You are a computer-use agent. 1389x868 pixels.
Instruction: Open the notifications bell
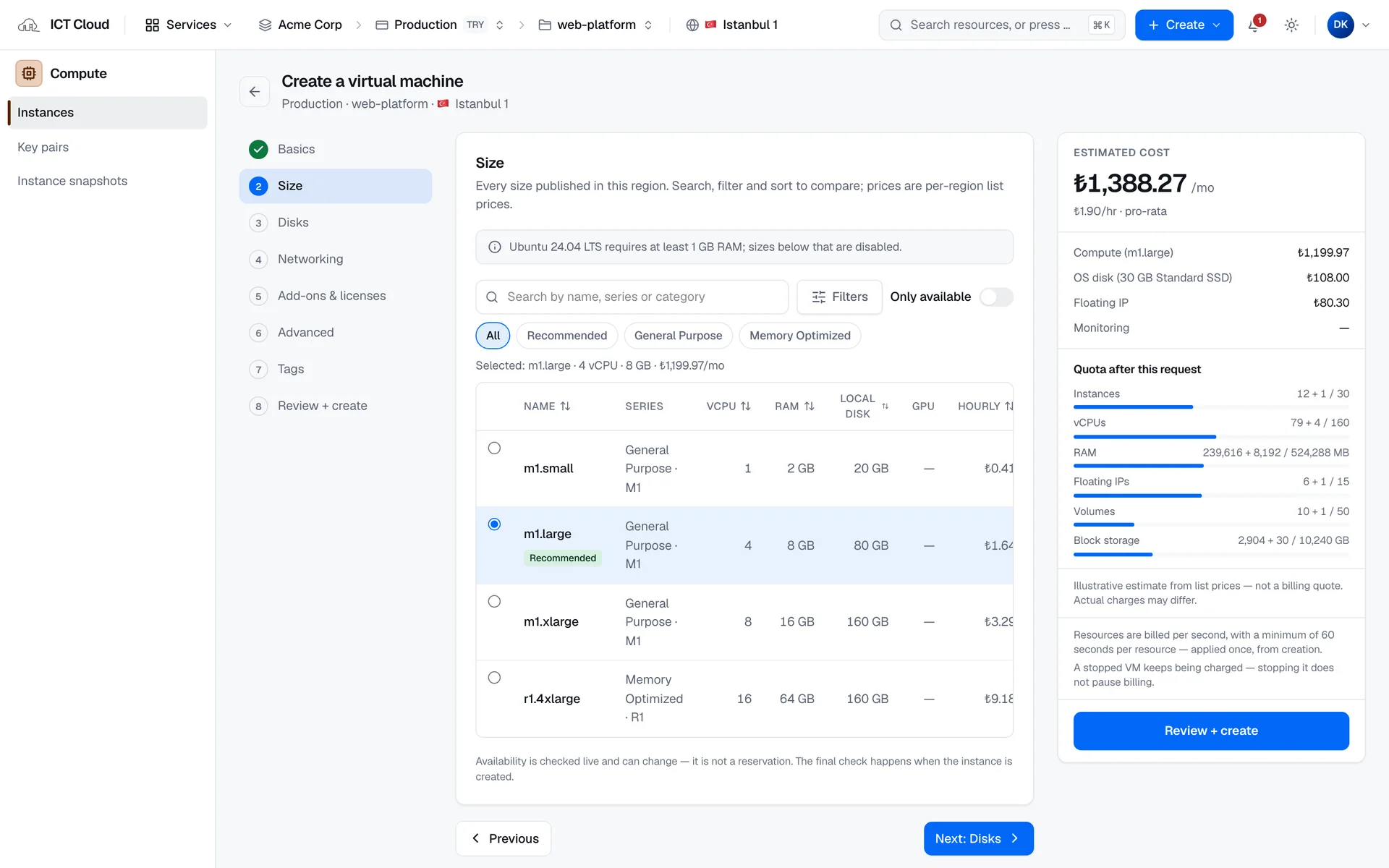tap(1255, 25)
